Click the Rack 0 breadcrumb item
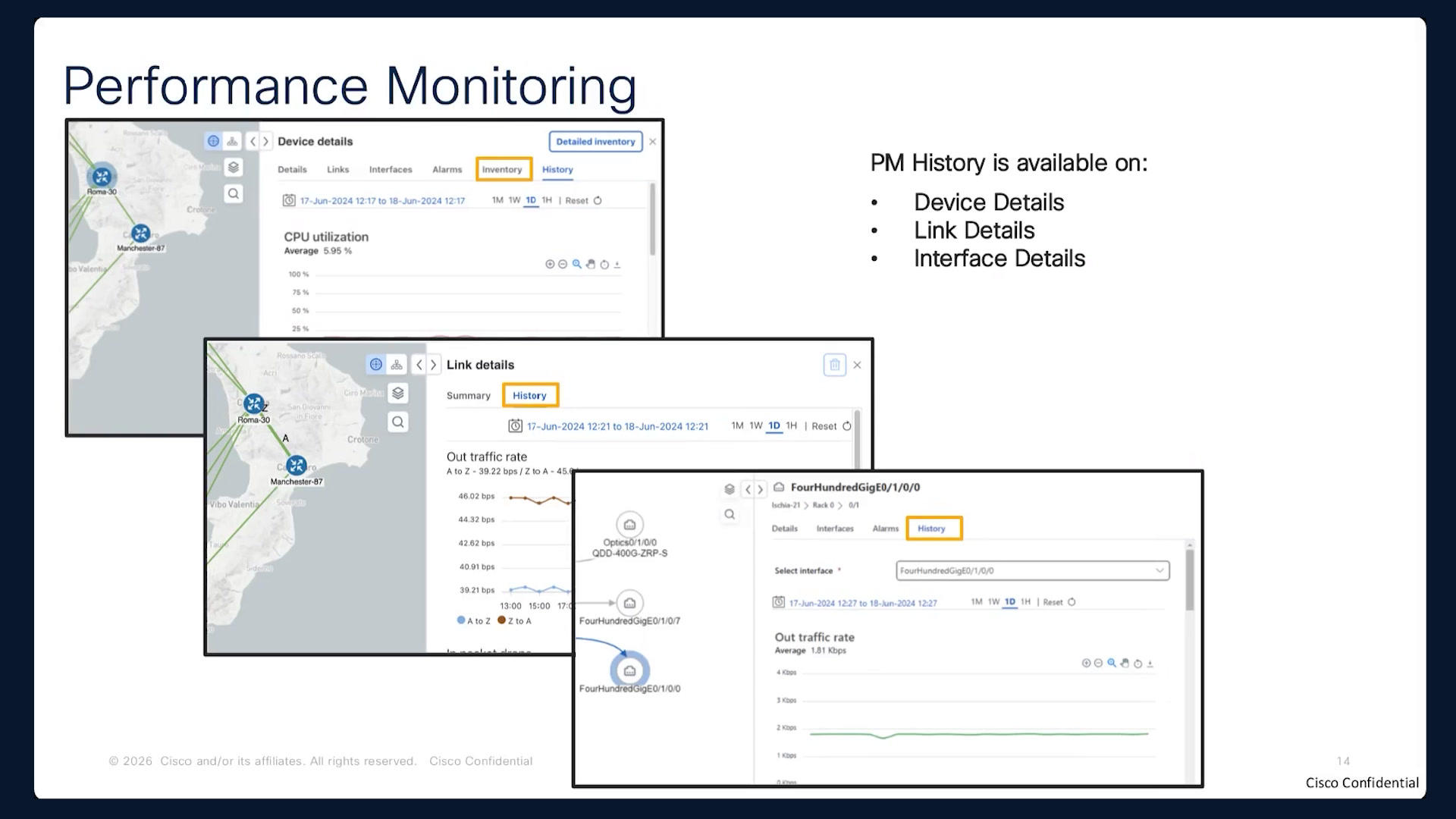The image size is (1456, 819). pyautogui.click(x=823, y=505)
